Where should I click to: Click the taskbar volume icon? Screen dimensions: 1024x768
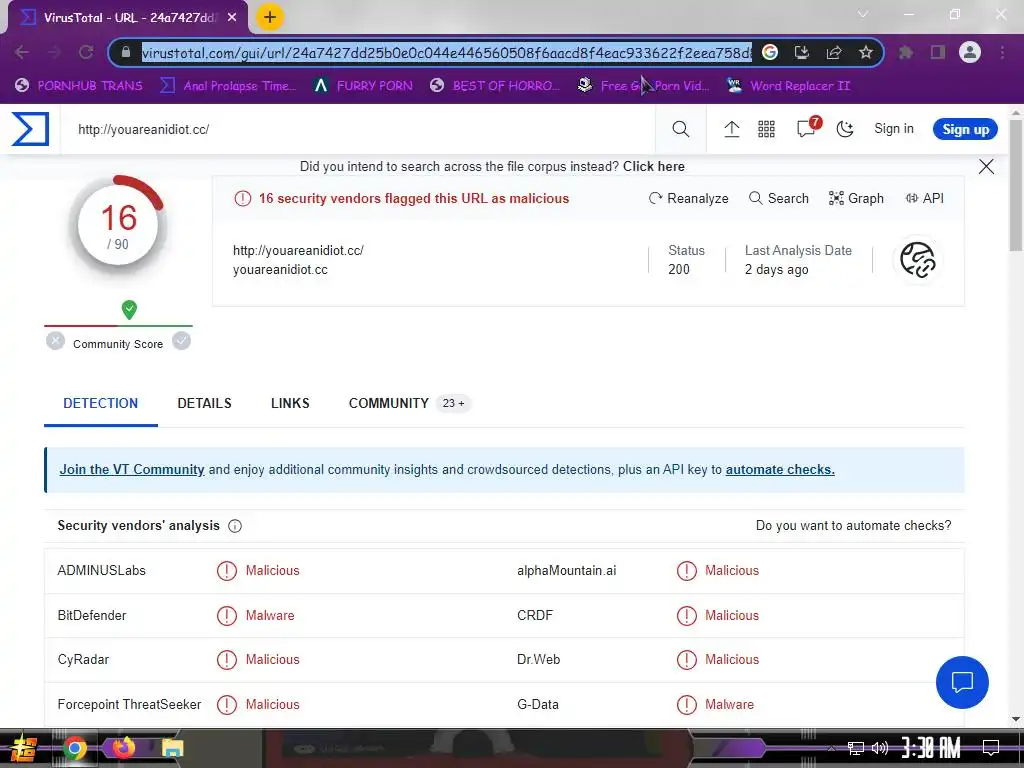pos(880,748)
